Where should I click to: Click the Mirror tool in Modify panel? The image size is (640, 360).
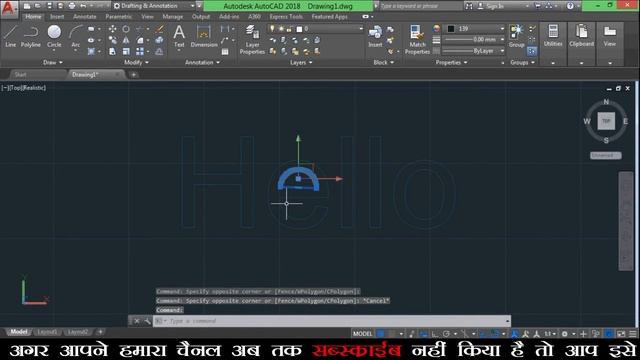point(126,40)
